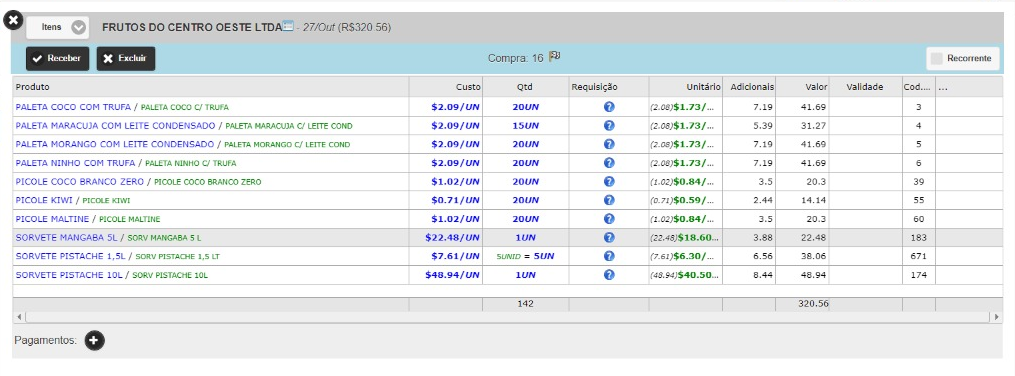1015x376 pixels.
Task: Open the PALETA COCO COM TRUFA product link
Action: [x=72, y=107]
